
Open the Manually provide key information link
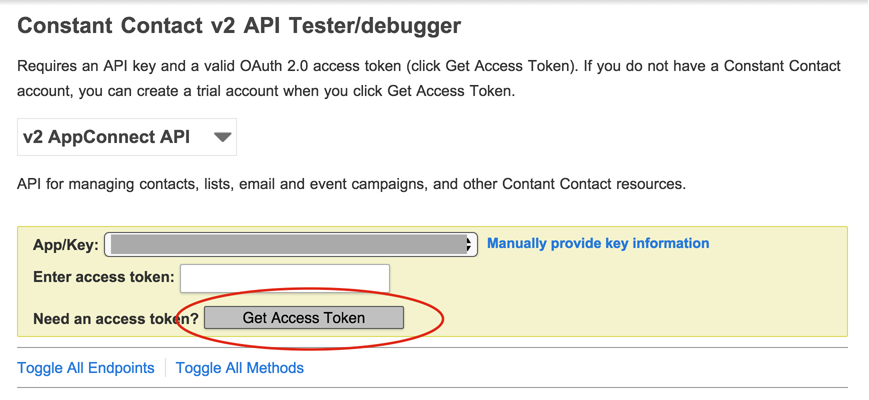click(x=598, y=243)
